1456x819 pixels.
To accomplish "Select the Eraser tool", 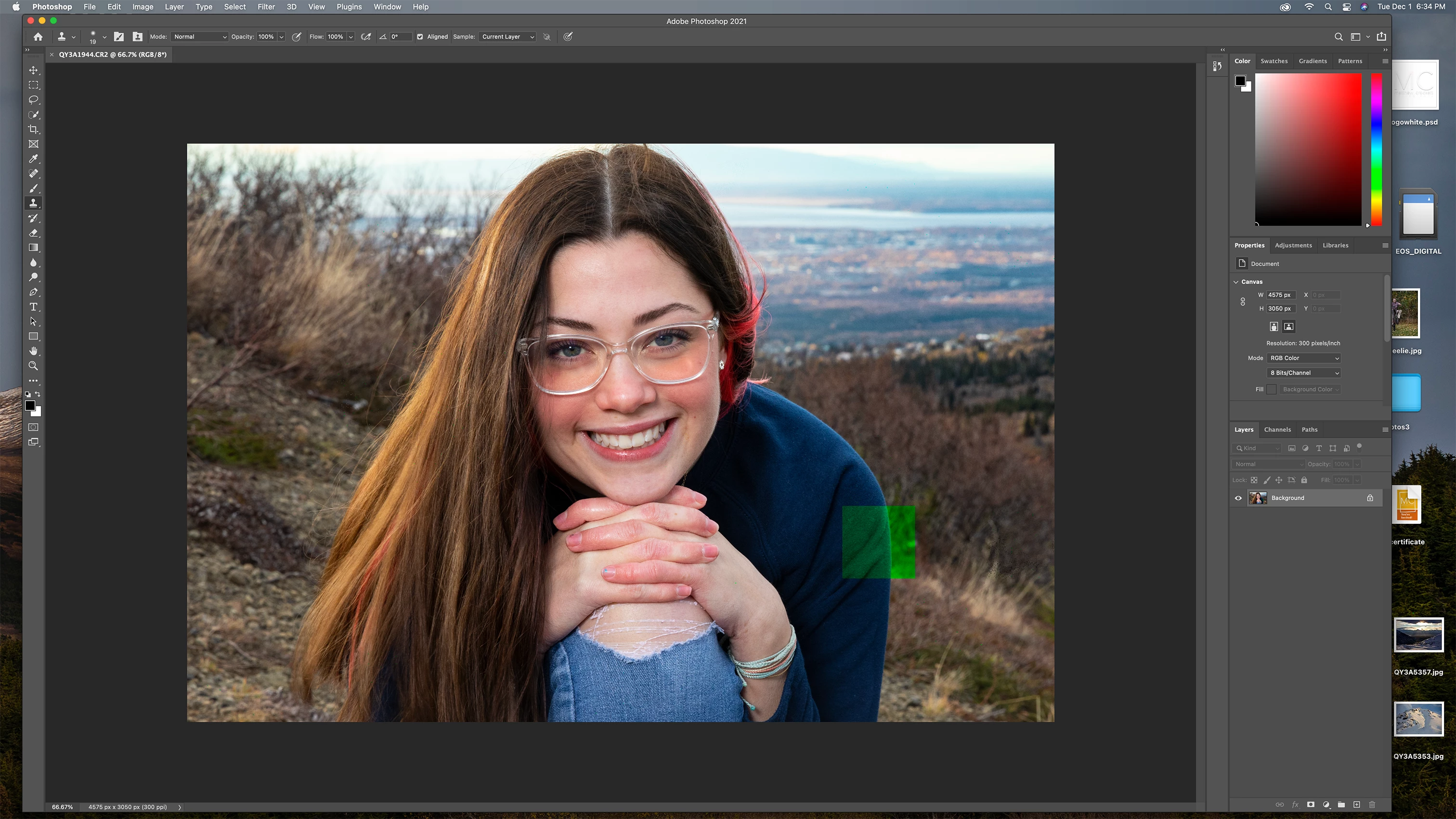I will (33, 233).
